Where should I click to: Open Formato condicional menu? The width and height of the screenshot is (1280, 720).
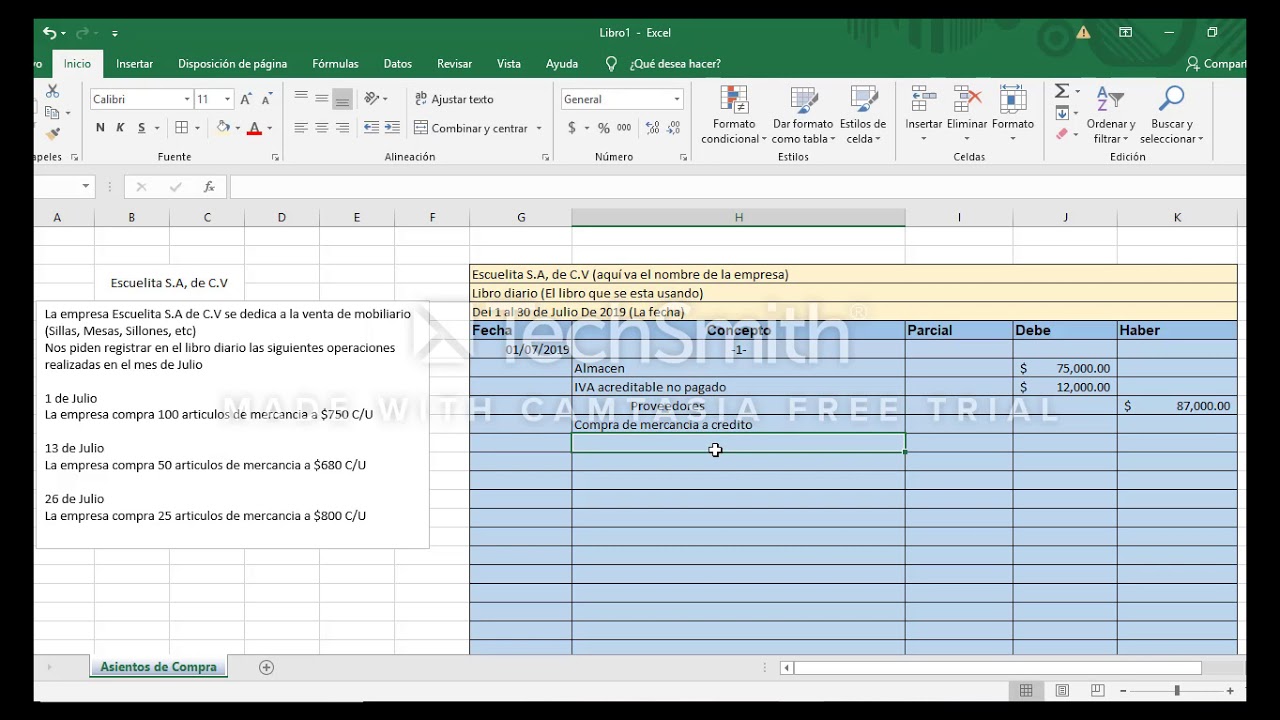tap(734, 115)
